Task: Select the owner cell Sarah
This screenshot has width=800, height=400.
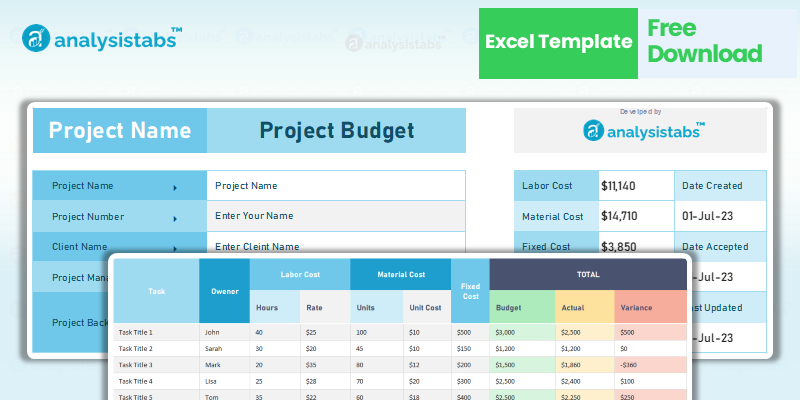Action: pyautogui.click(x=224, y=348)
